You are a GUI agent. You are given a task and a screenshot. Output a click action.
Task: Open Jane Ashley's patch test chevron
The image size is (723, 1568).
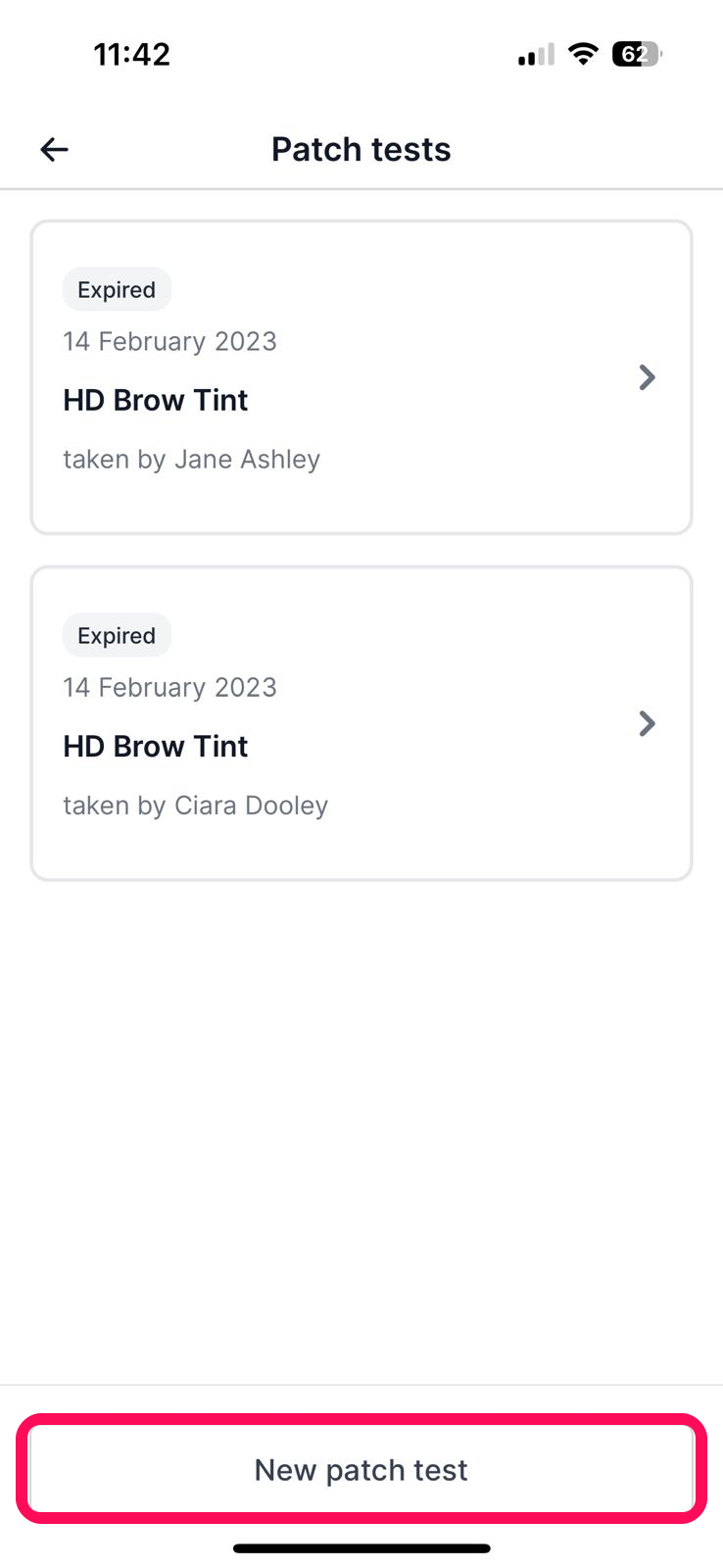click(x=647, y=377)
